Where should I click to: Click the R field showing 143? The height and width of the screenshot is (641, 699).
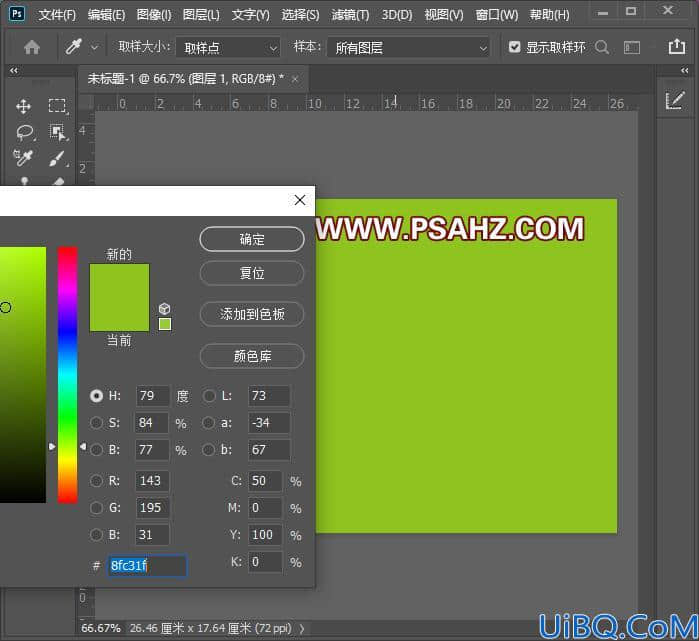pos(152,481)
